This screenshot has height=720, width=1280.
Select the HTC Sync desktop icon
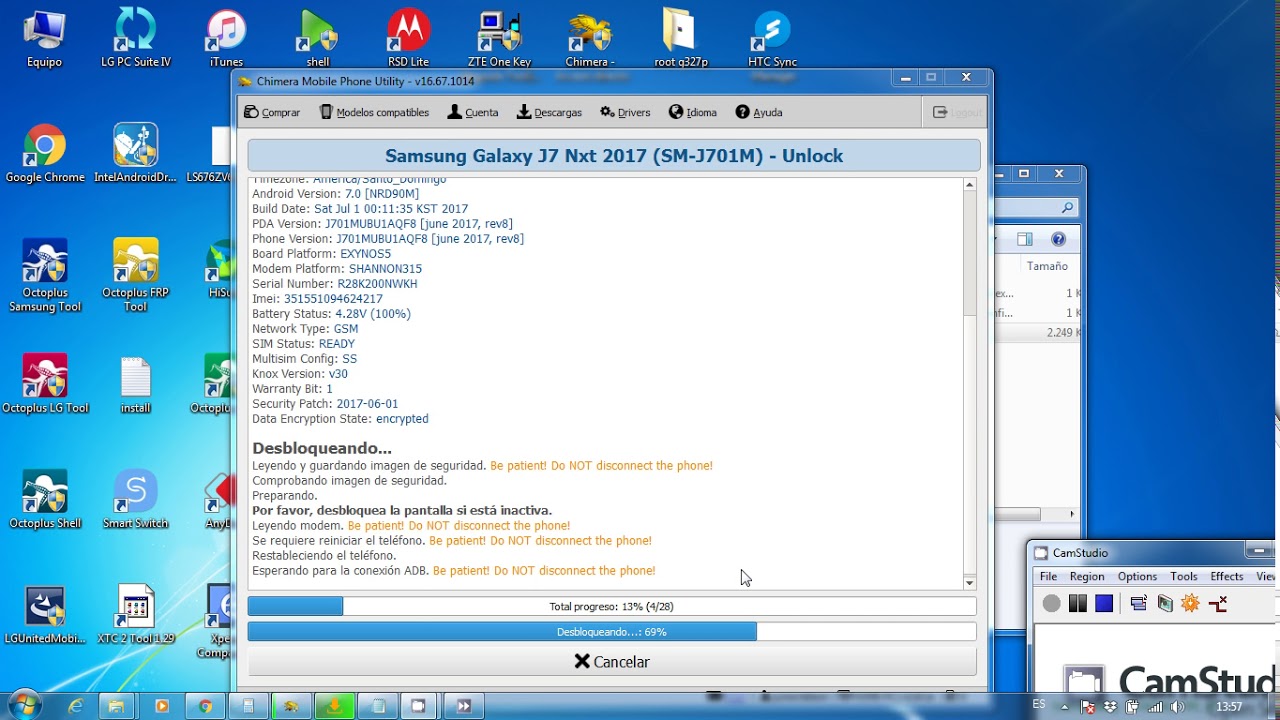pyautogui.click(x=772, y=38)
